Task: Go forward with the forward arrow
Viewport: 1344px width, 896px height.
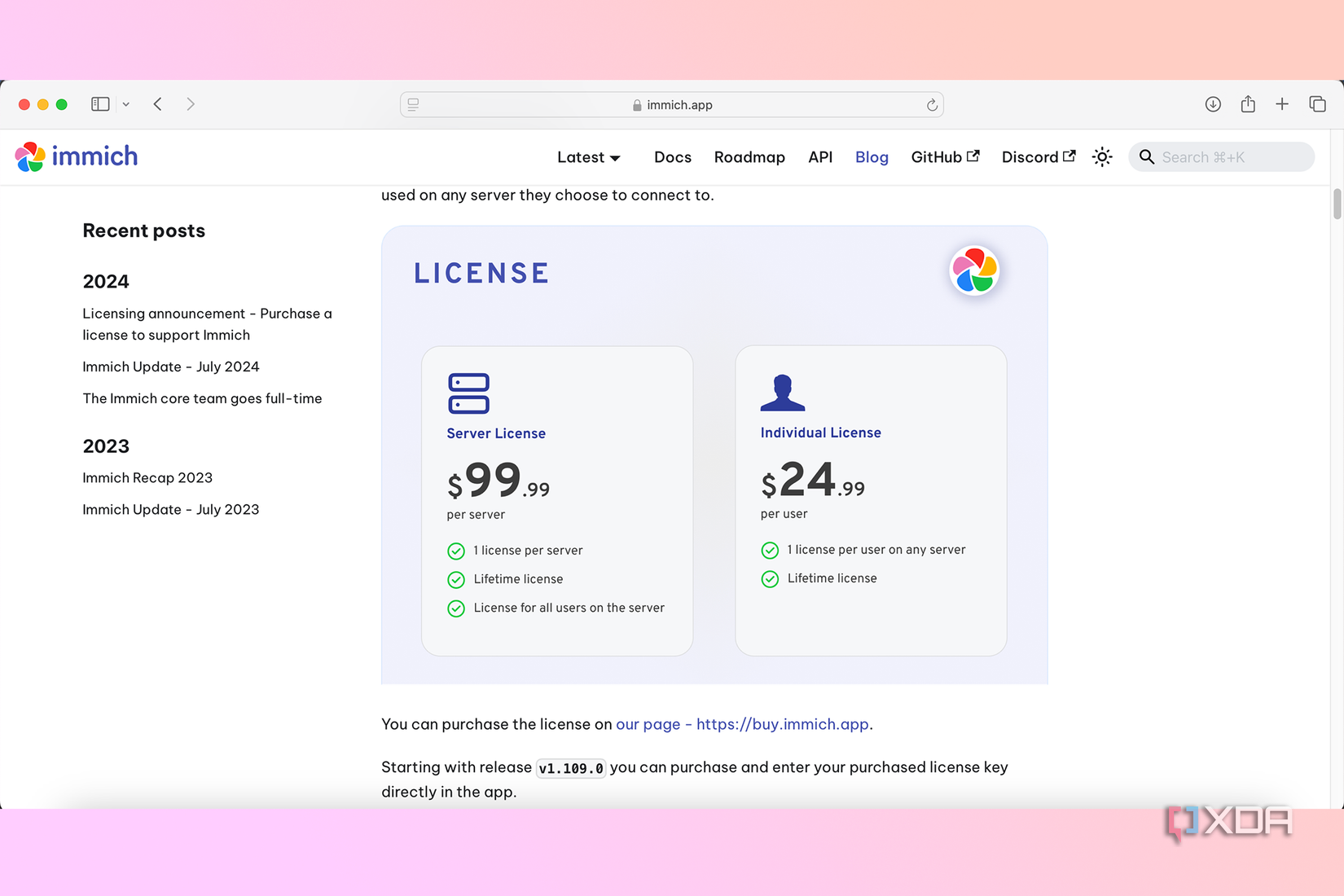Action: [191, 104]
